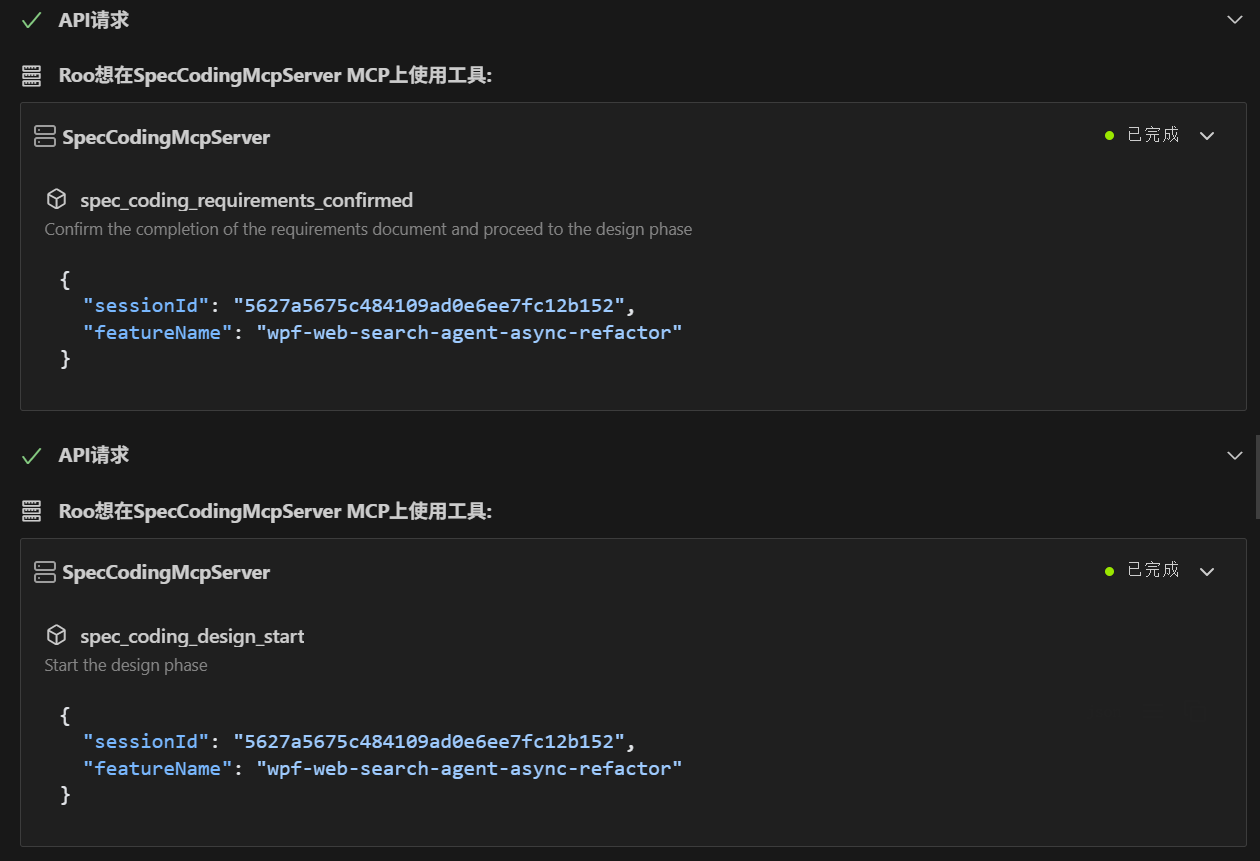The image size is (1260, 861).
Task: Click the checkmark icon beside second API请求
Action: point(31,456)
